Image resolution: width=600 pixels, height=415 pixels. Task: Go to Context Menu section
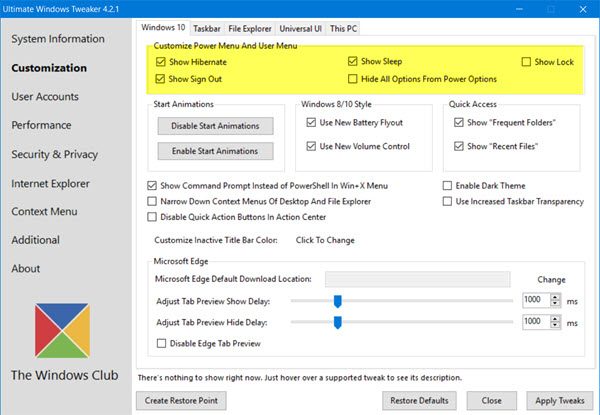[44, 211]
